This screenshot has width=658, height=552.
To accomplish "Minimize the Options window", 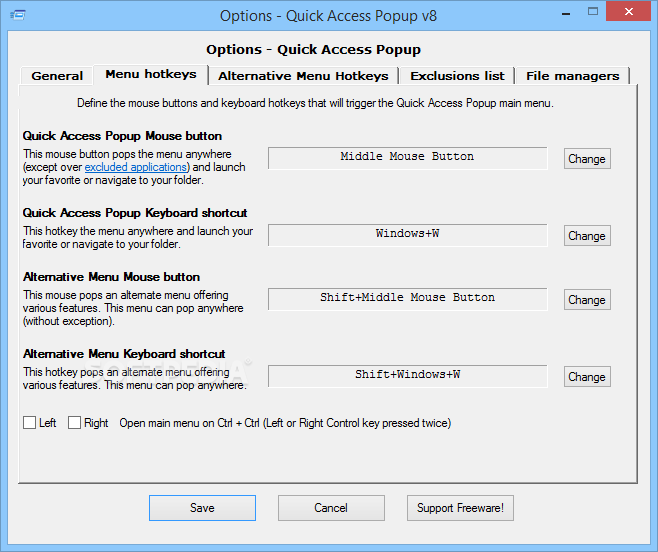I will (x=566, y=13).
